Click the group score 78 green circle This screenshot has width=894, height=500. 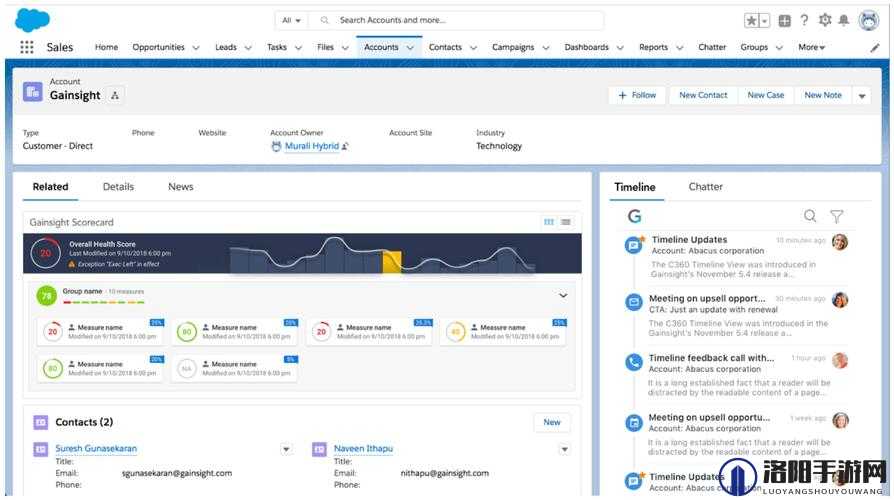click(x=47, y=295)
